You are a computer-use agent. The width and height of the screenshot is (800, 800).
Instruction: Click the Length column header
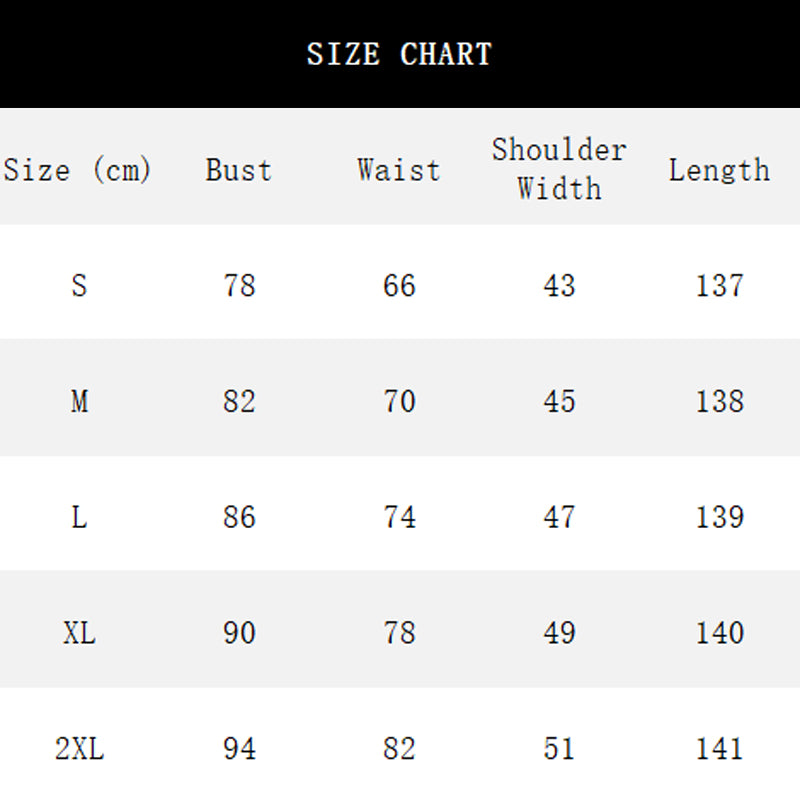[719, 170]
